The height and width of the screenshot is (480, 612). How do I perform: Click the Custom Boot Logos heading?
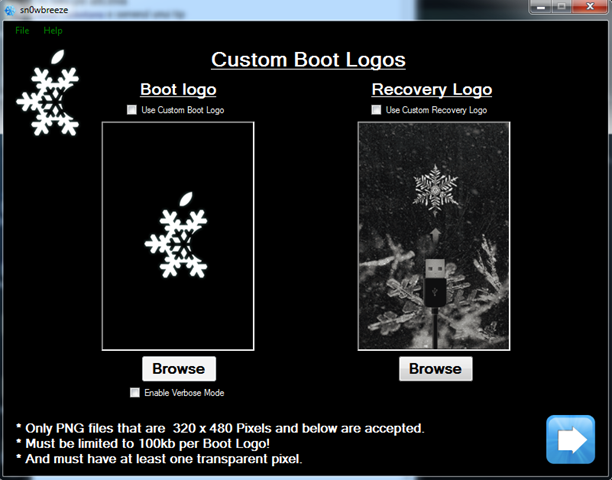[308, 60]
